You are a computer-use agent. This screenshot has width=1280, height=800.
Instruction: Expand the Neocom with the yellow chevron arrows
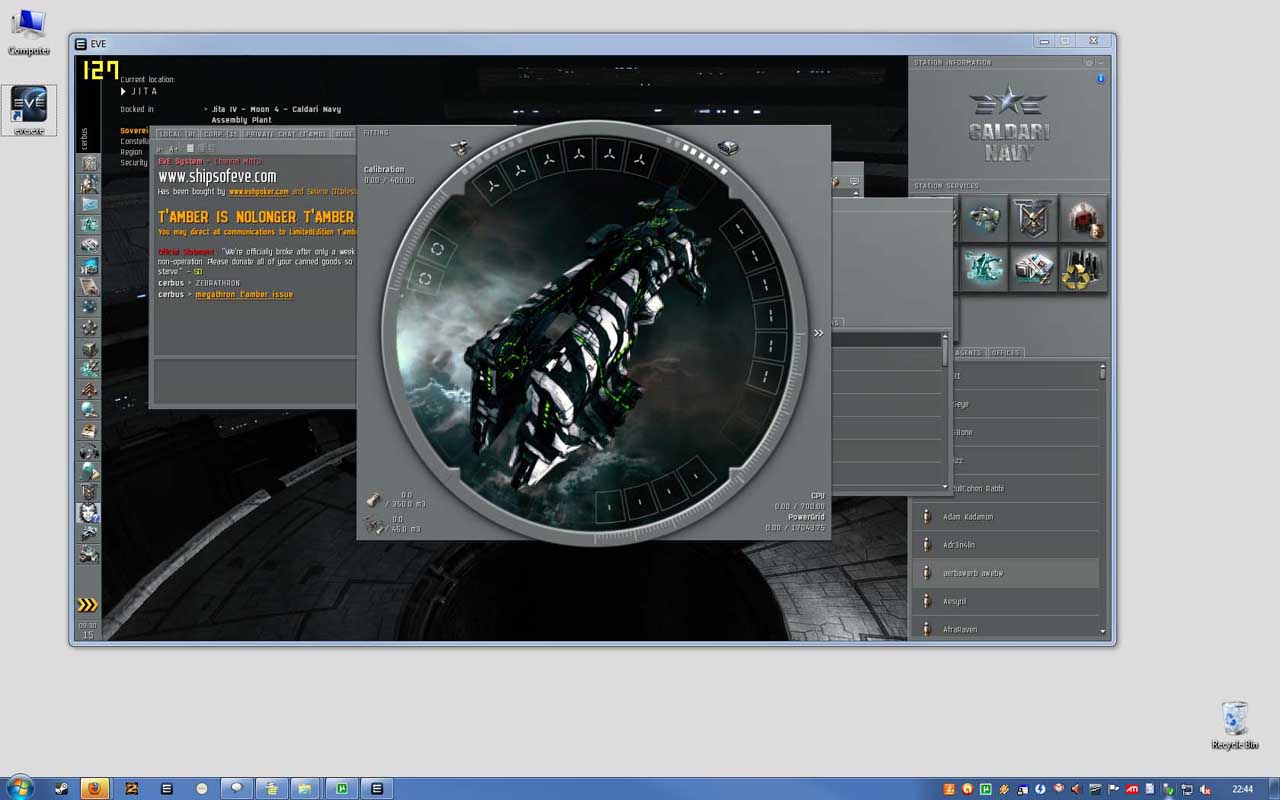(88, 604)
